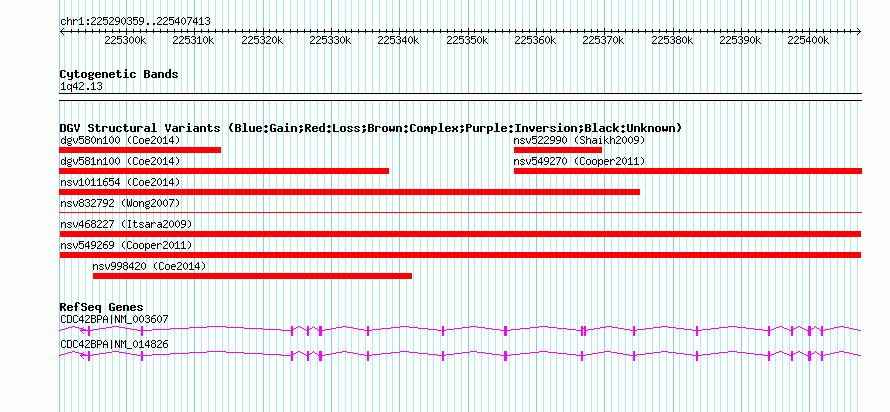Click the left arrowhead on NM_003607 transcript
Screen dimensions: 890x412
(83, 330)
